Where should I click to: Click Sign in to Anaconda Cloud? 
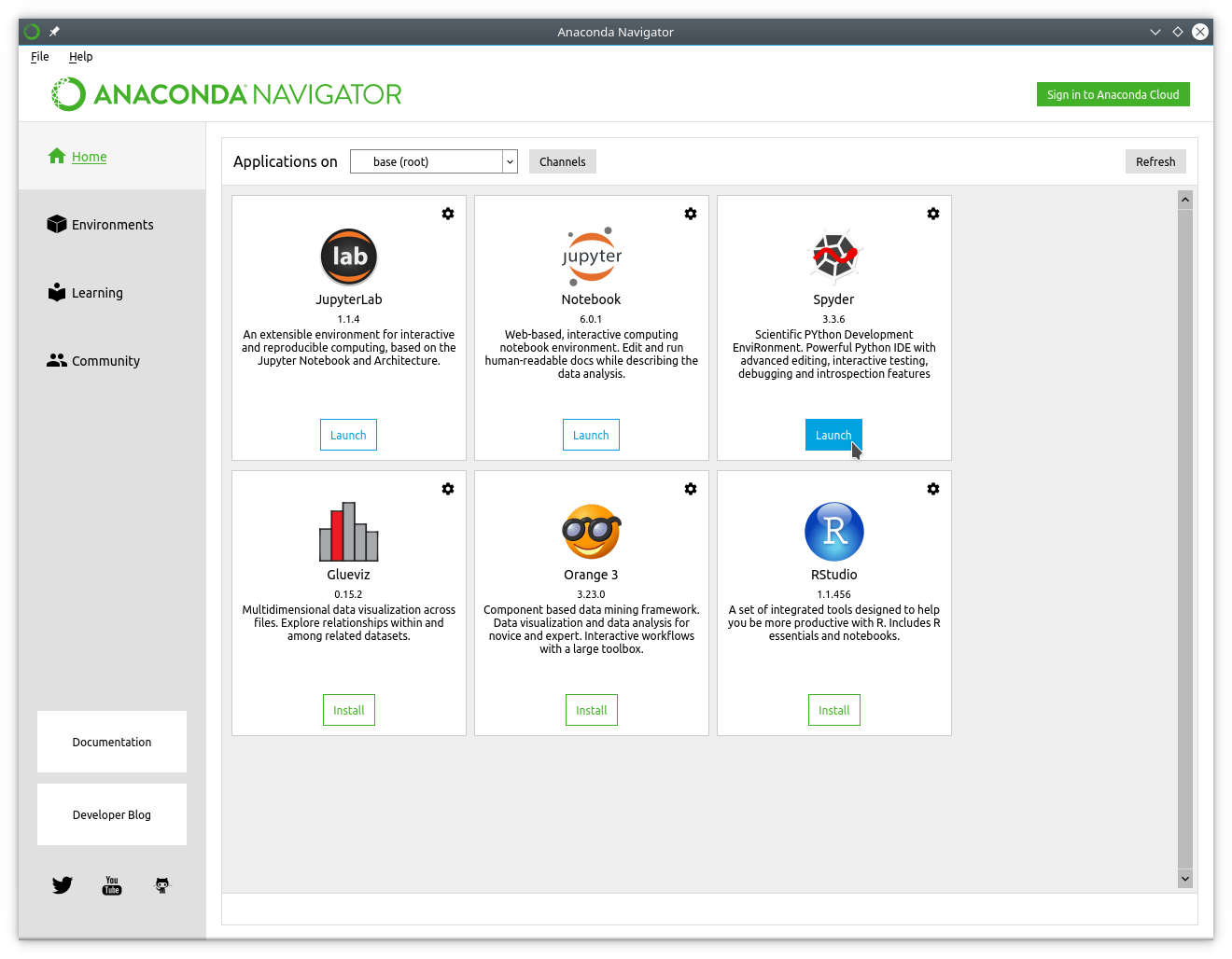(1113, 93)
